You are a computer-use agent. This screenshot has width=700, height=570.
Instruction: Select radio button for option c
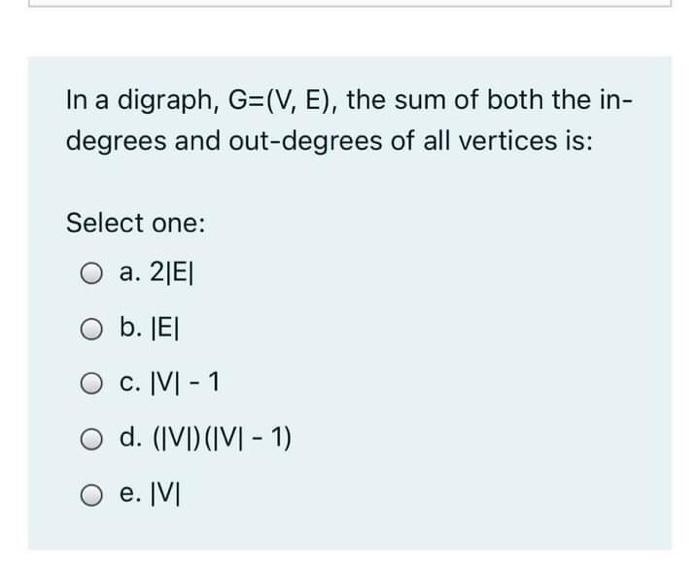point(92,384)
